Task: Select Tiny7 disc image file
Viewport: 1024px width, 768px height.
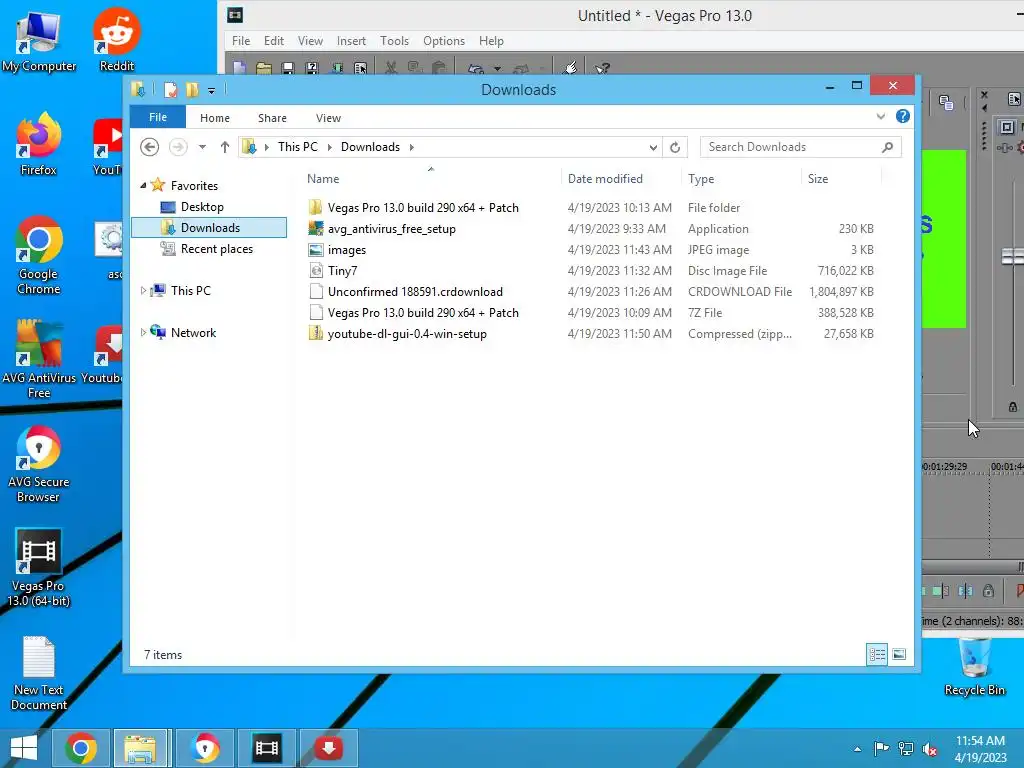Action: click(342, 270)
